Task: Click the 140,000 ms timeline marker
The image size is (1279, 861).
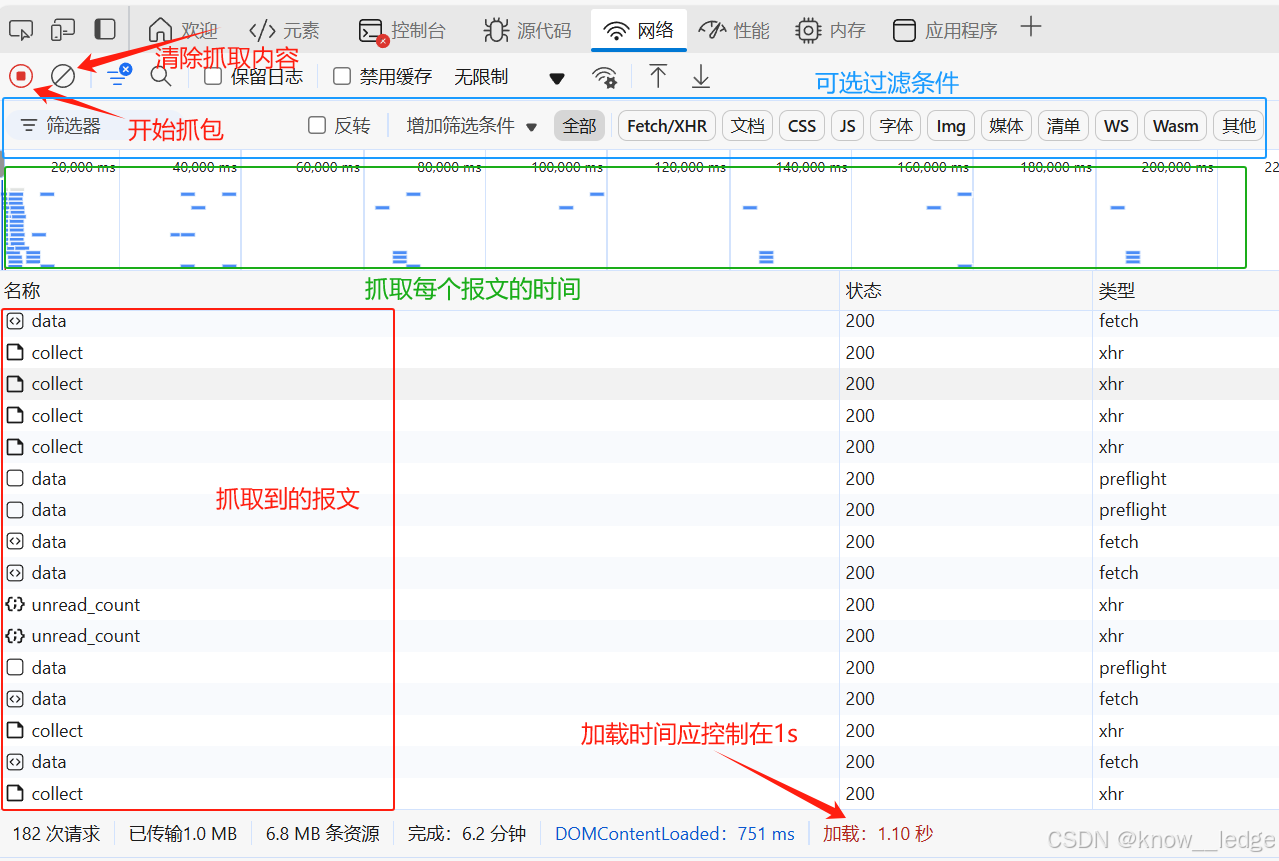Action: click(812, 167)
